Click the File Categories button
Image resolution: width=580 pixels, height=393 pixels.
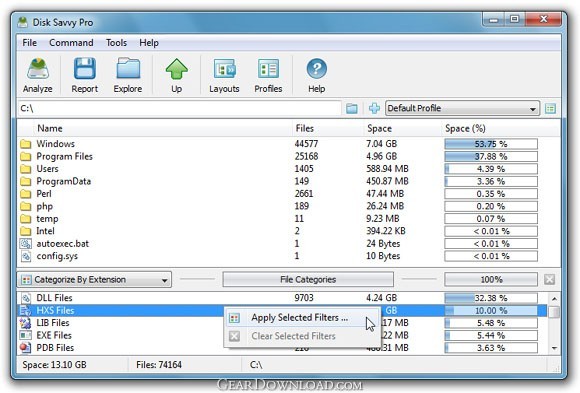click(308, 280)
